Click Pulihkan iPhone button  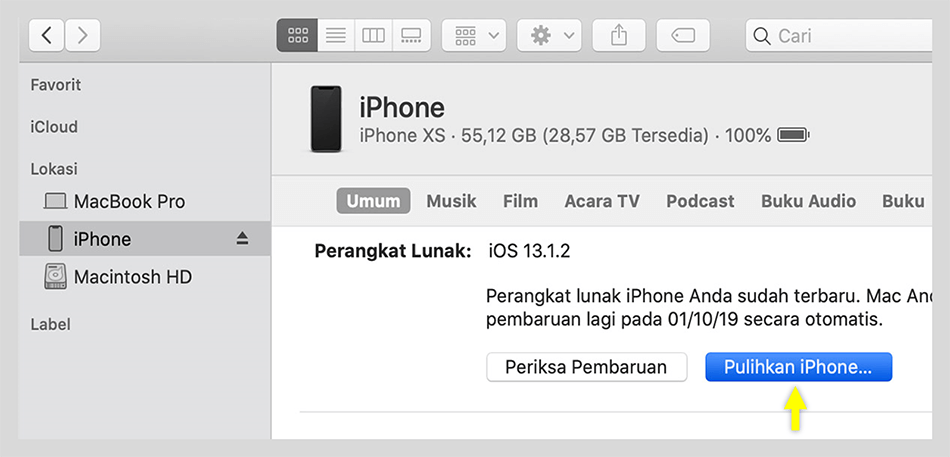click(799, 367)
